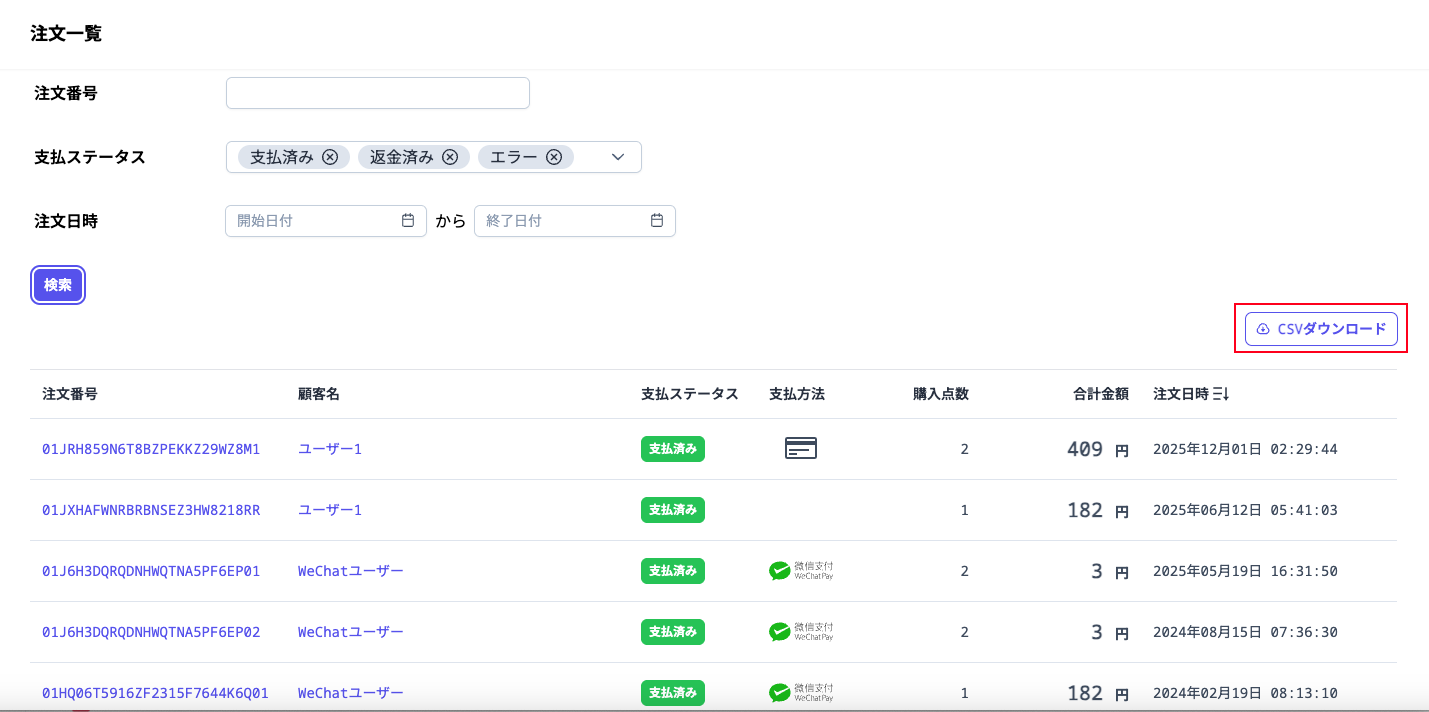1429x712 pixels.
Task: Click 支払済み badge for order 01JXHAFWNRBRBNSEZ3HW8218RR
Action: 673,510
